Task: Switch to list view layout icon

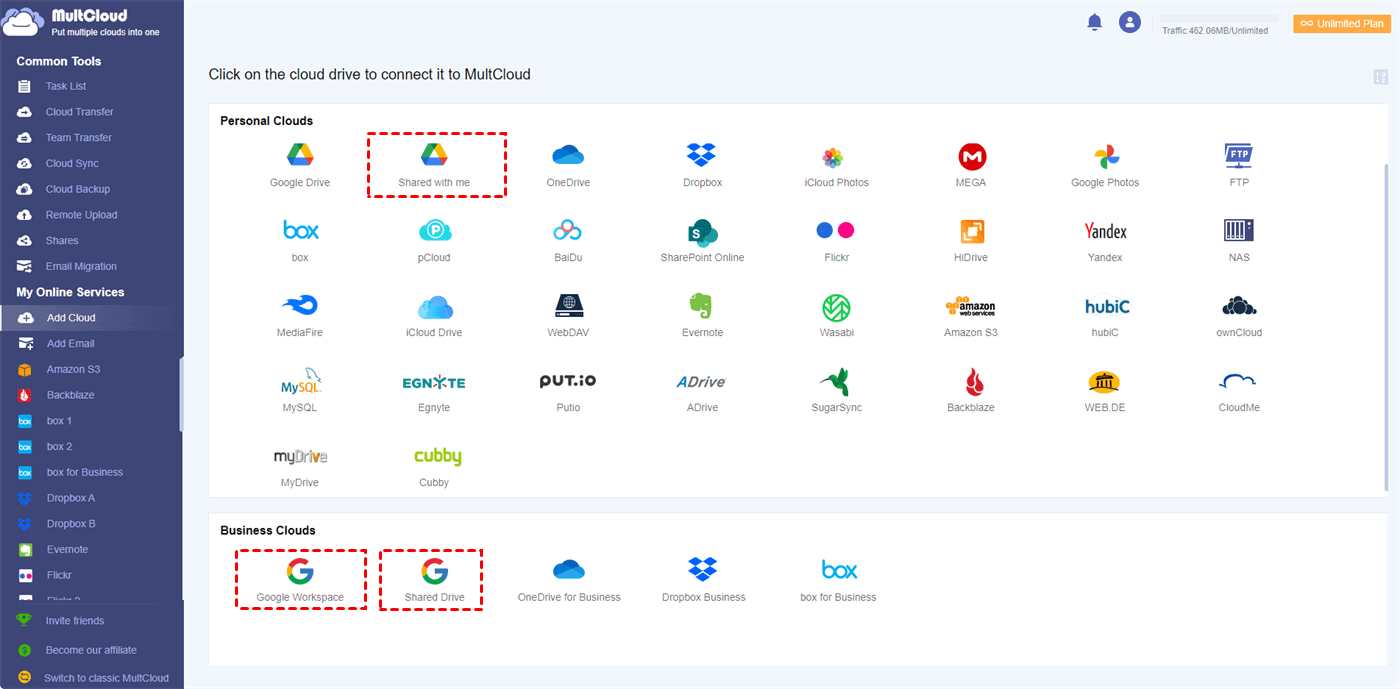Action: (1381, 77)
